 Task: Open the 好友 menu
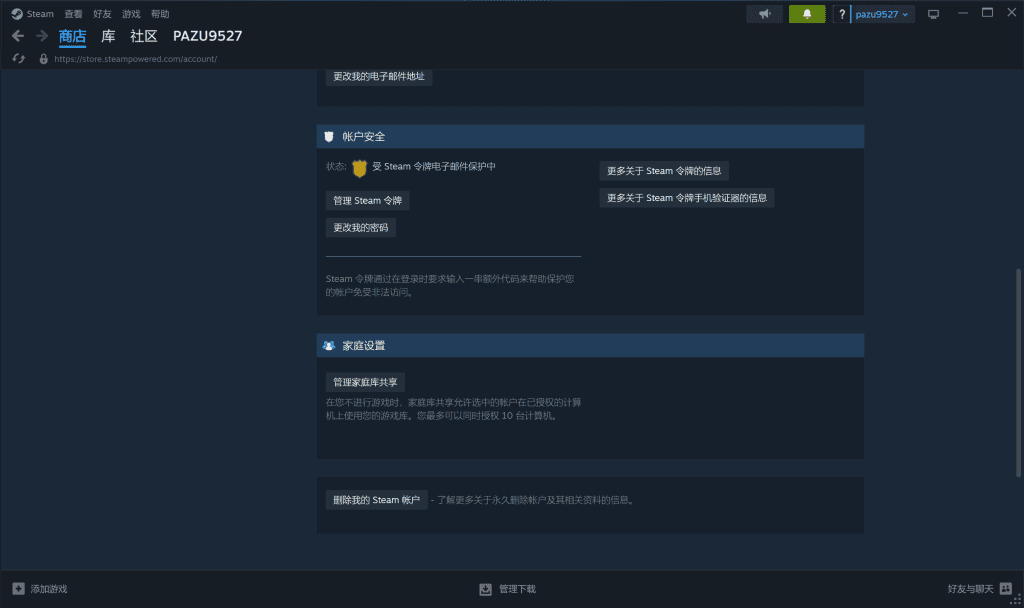pos(102,14)
